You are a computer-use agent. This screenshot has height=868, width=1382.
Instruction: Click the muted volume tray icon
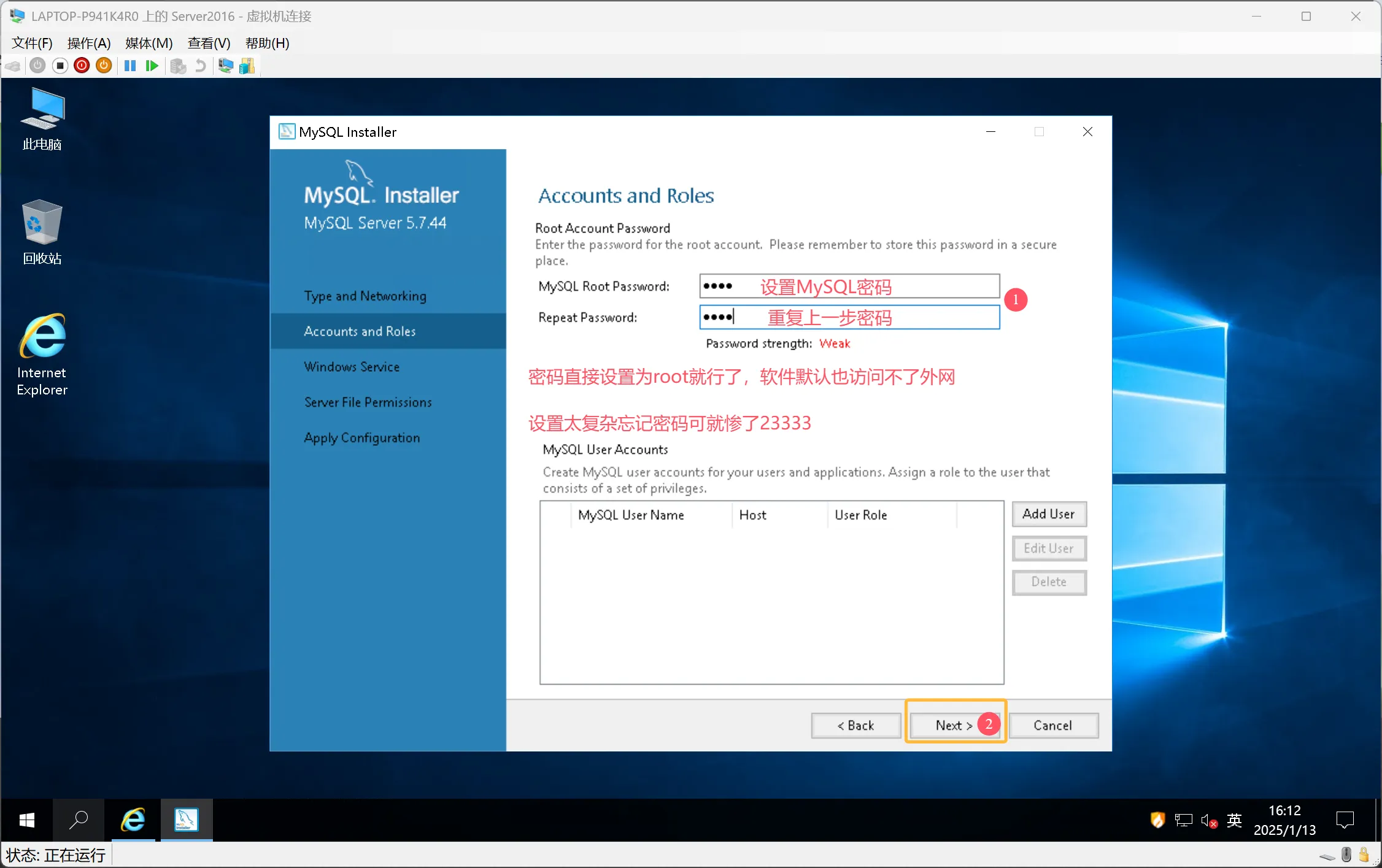point(1209,821)
